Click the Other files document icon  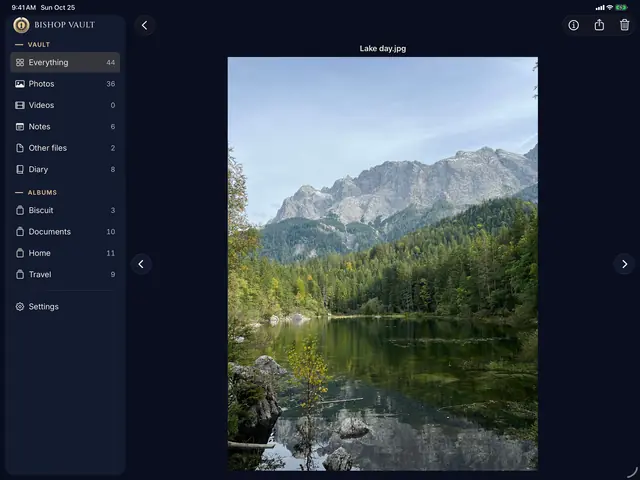click(20, 148)
